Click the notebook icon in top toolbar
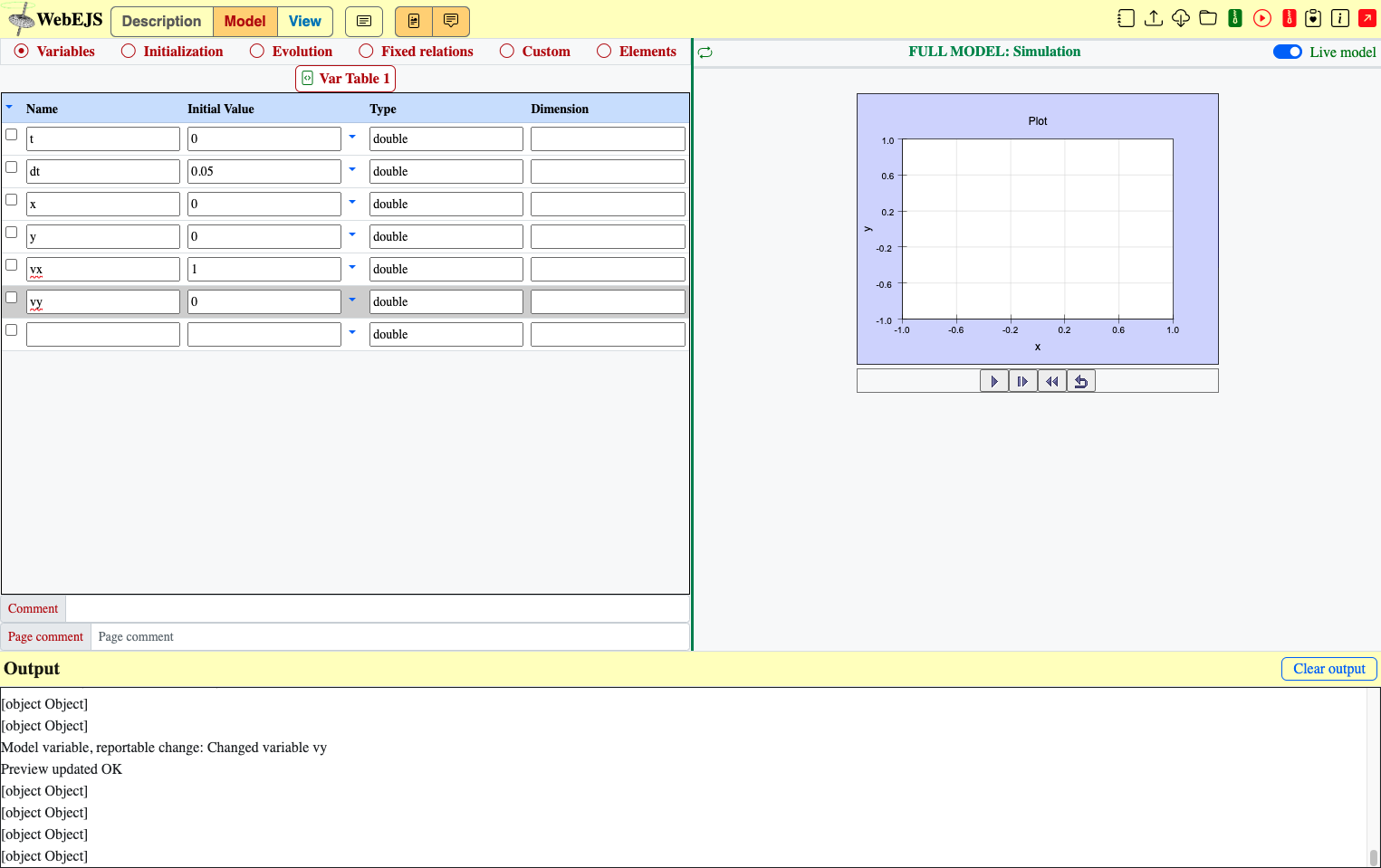This screenshot has height=868, width=1381. (1126, 18)
